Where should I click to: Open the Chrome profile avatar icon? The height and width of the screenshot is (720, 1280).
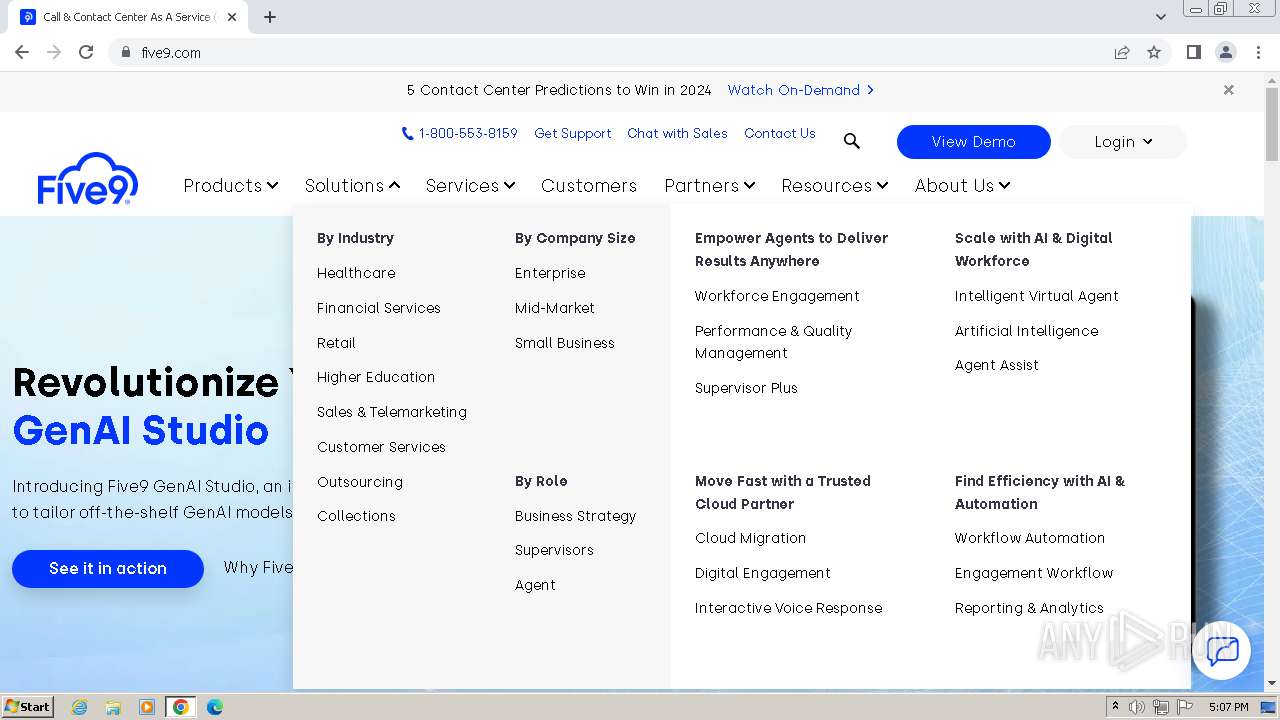tap(1225, 52)
